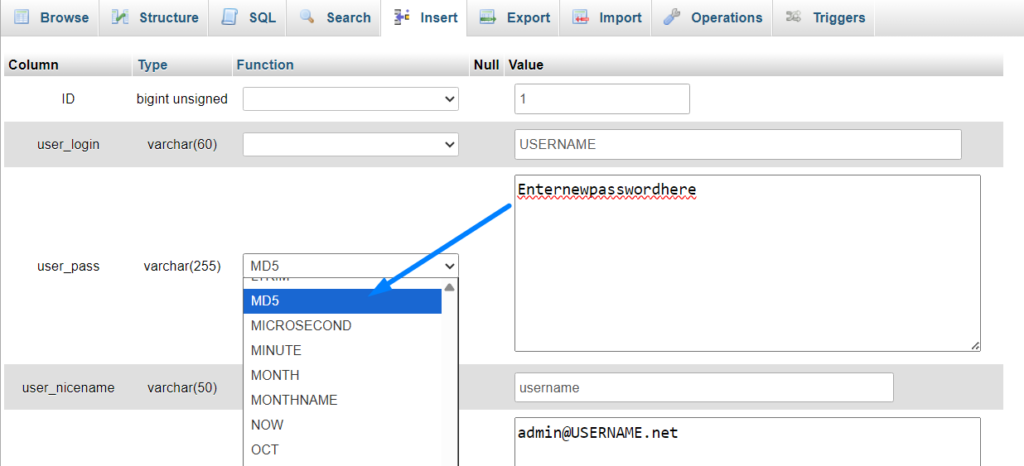Open the Triggers tab
1024x466 pixels.
tap(824, 18)
